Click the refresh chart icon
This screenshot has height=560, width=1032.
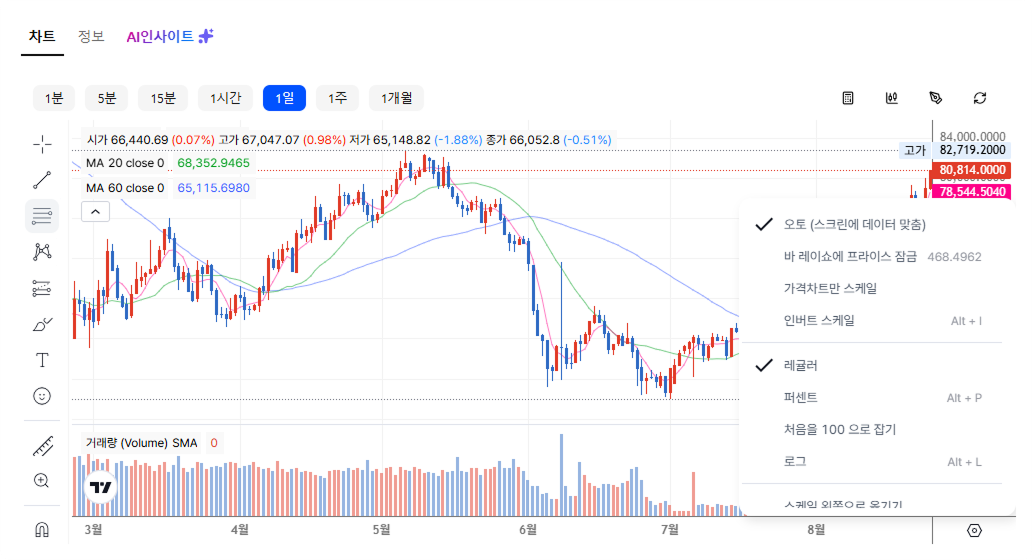click(980, 98)
